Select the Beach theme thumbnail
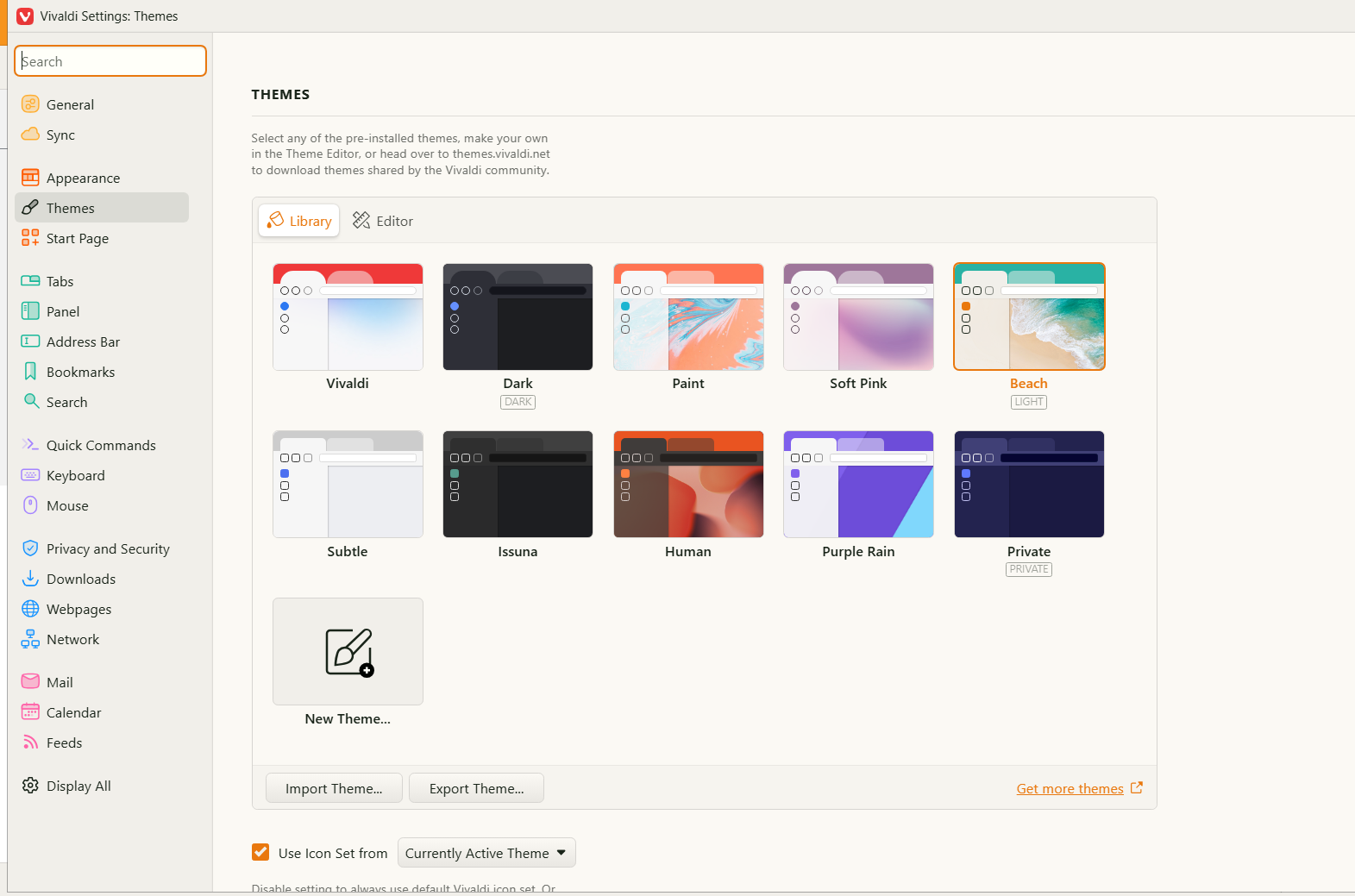Image resolution: width=1355 pixels, height=896 pixels. pos(1029,316)
